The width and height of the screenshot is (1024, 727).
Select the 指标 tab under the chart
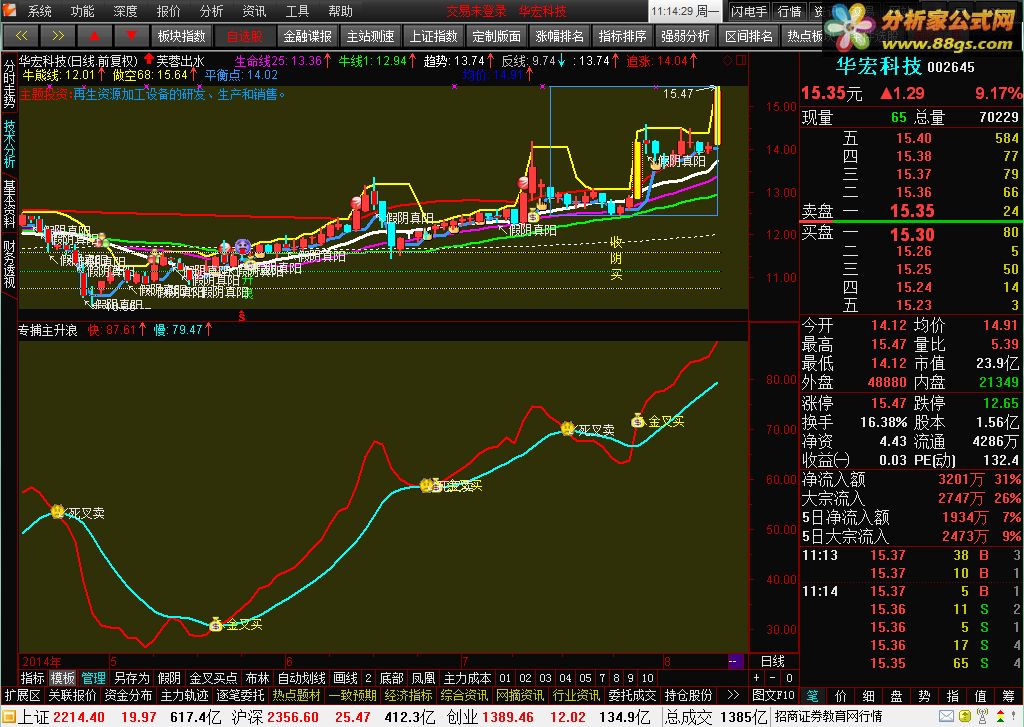pos(33,678)
